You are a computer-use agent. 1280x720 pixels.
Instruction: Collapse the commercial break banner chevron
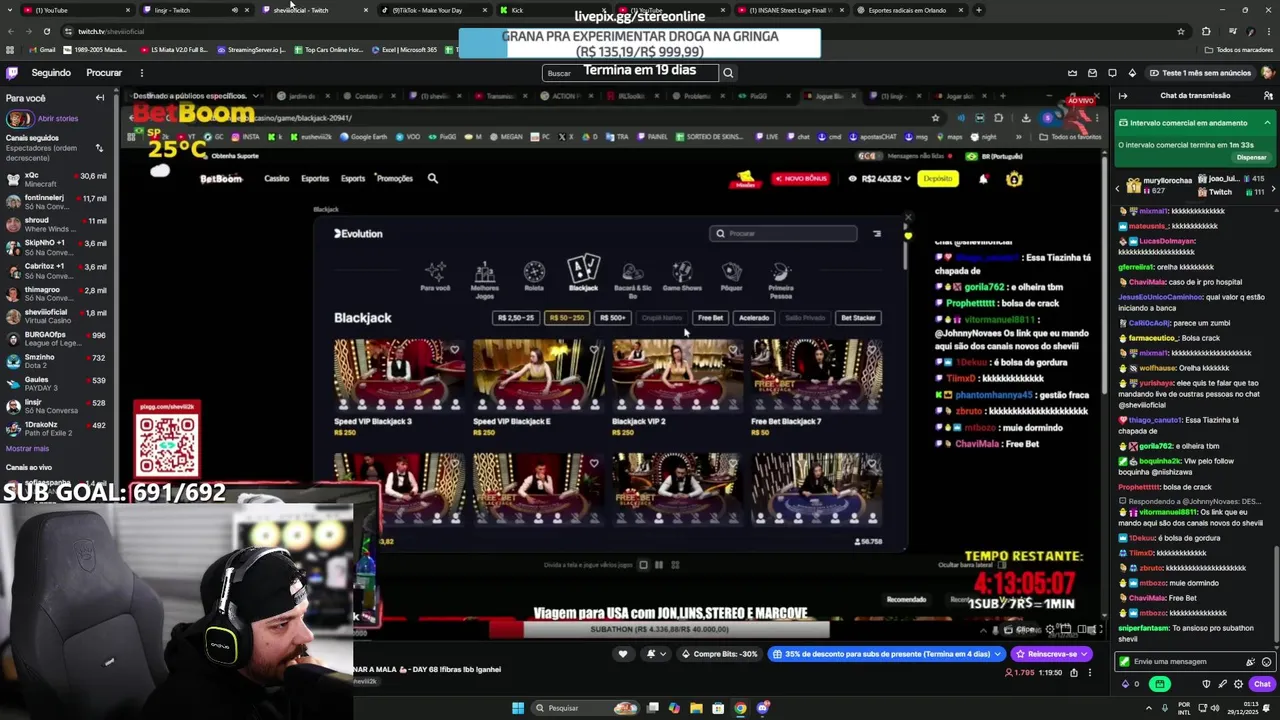(1267, 123)
